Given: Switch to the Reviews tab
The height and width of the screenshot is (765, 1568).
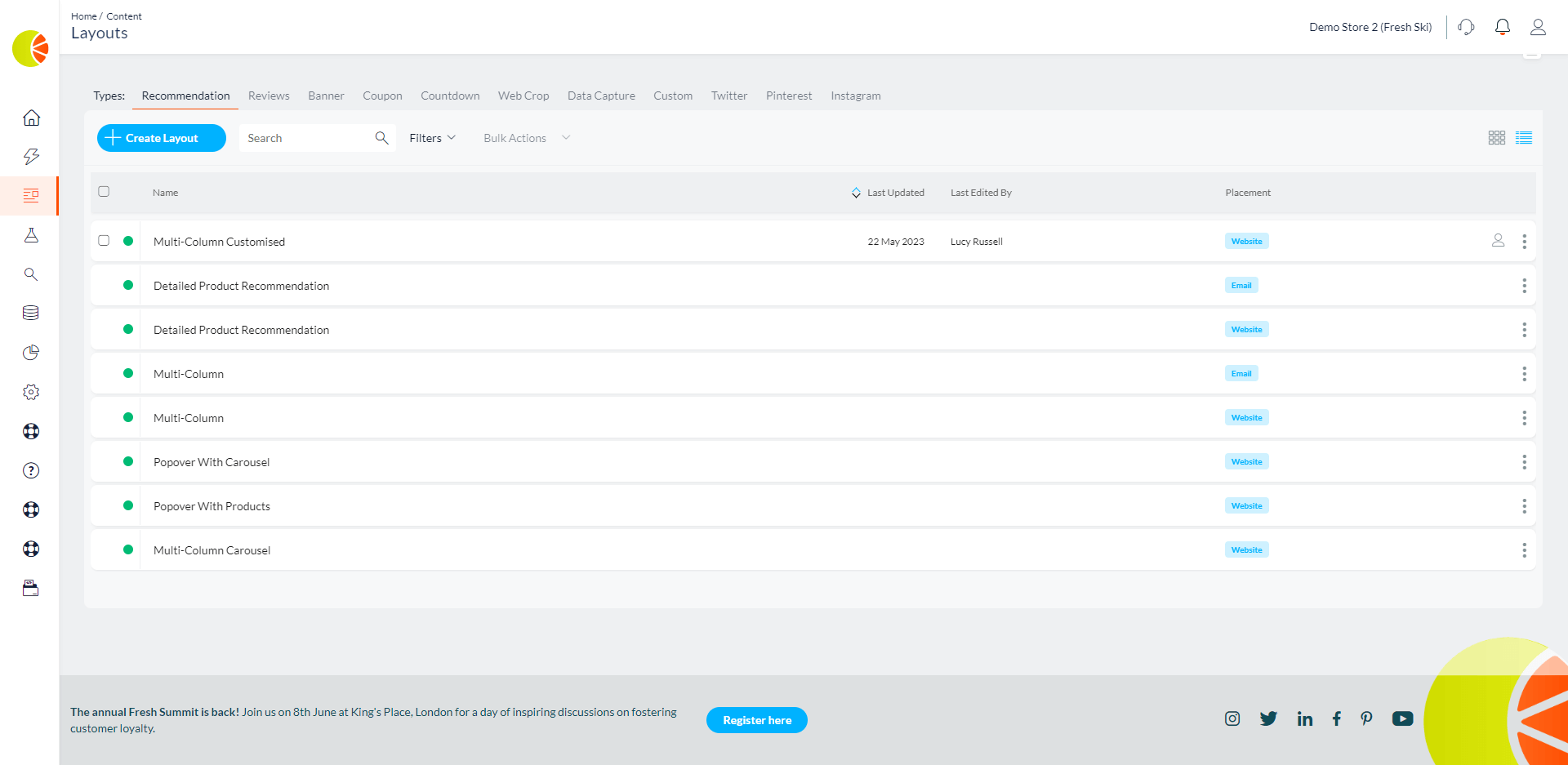Looking at the screenshot, I should (x=269, y=96).
